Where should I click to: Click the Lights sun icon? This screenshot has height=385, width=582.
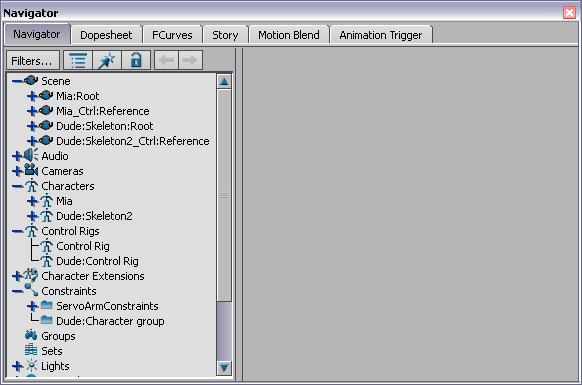tap(32, 366)
